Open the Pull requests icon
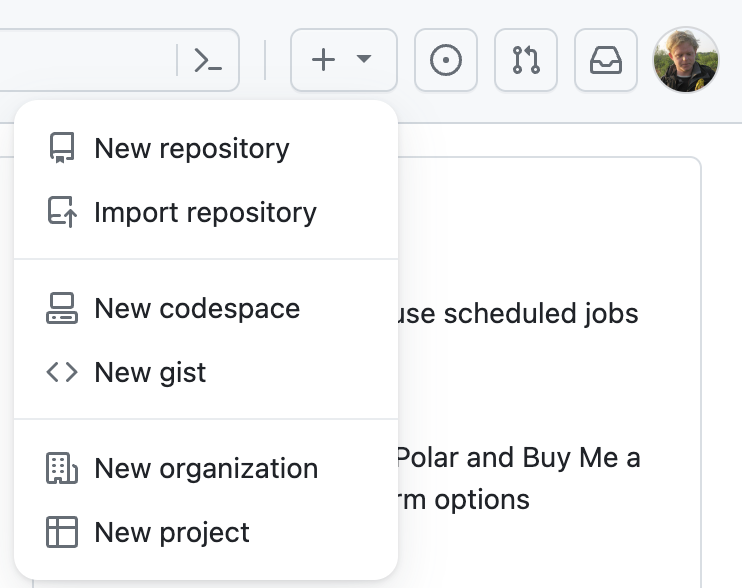Screen dimensions: 742x588 [526, 60]
